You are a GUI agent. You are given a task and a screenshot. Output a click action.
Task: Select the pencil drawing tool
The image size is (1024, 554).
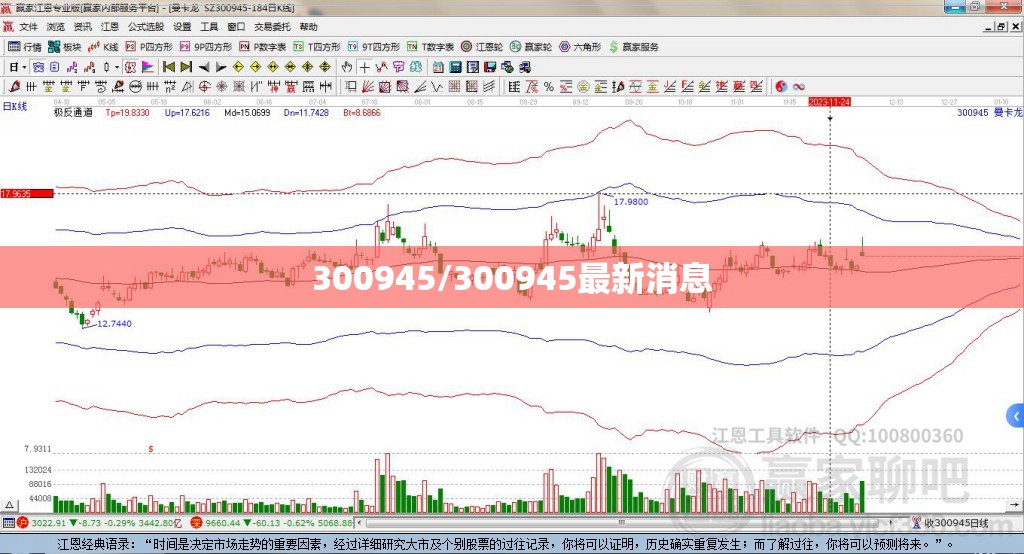pyautogui.click(x=14, y=86)
